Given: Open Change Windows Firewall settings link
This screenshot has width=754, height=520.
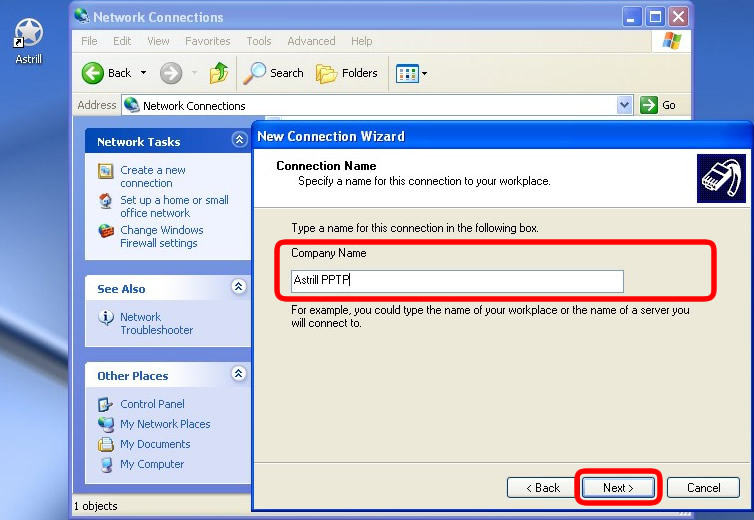Looking at the screenshot, I should click(x=161, y=236).
